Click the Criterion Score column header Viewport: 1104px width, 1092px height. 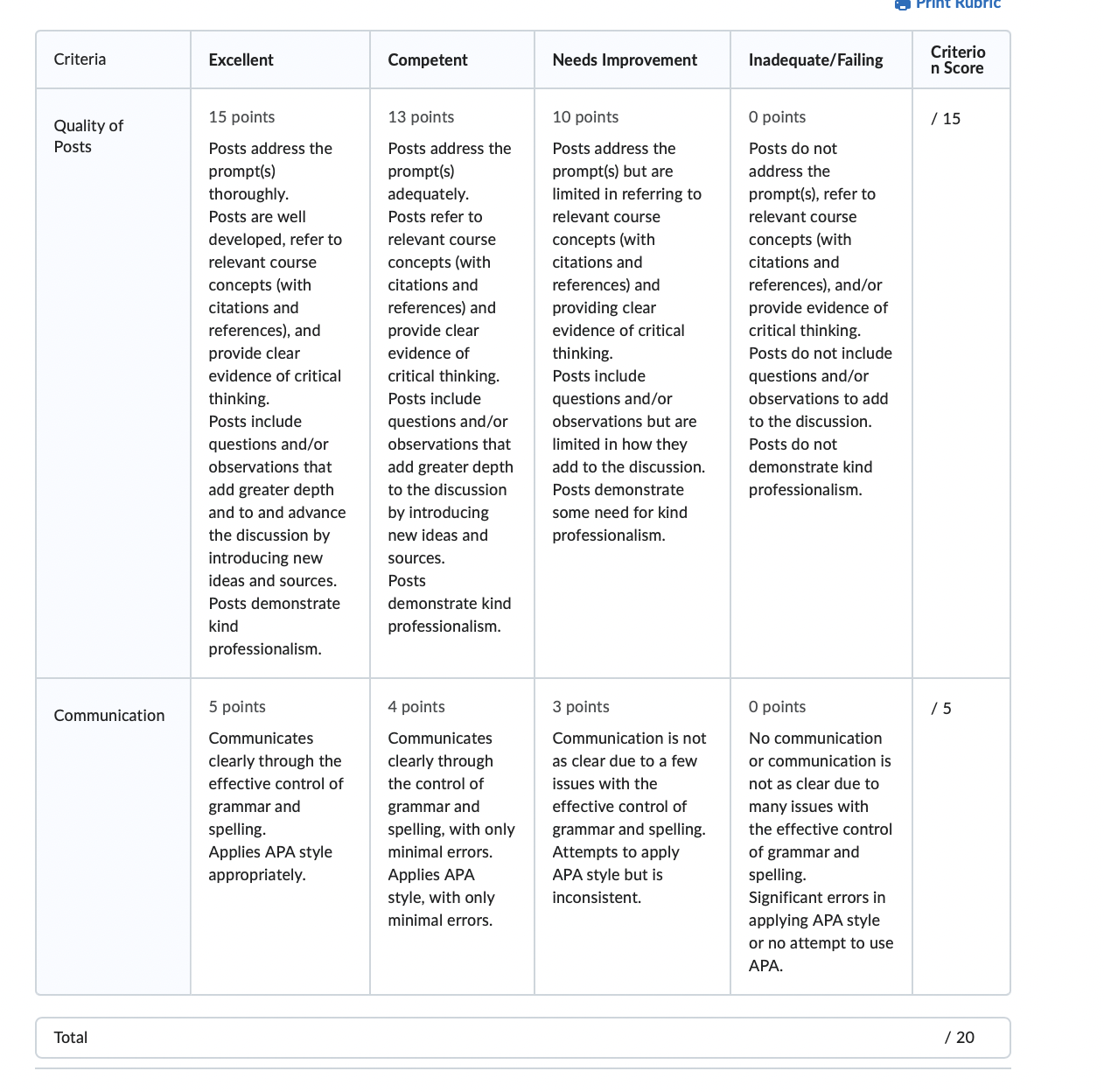(x=961, y=59)
